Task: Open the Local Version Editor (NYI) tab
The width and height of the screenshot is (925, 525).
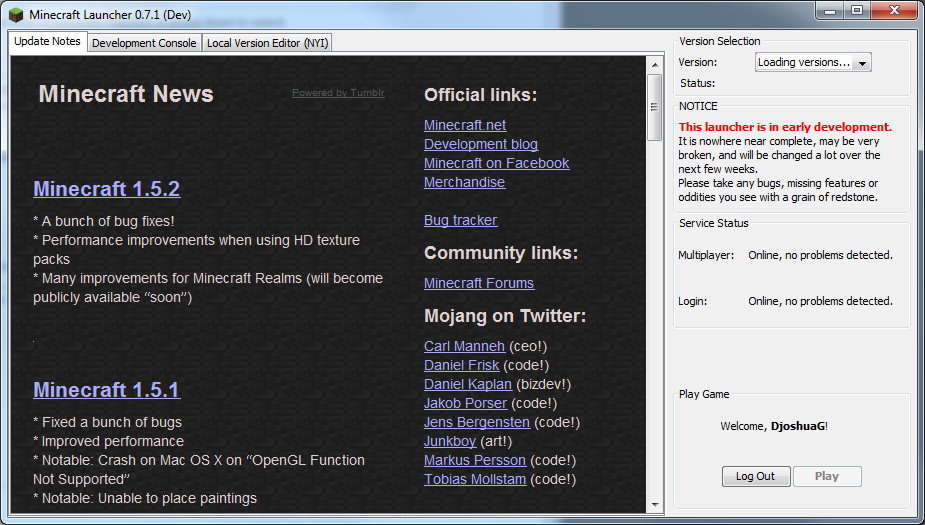Action: [x=267, y=43]
